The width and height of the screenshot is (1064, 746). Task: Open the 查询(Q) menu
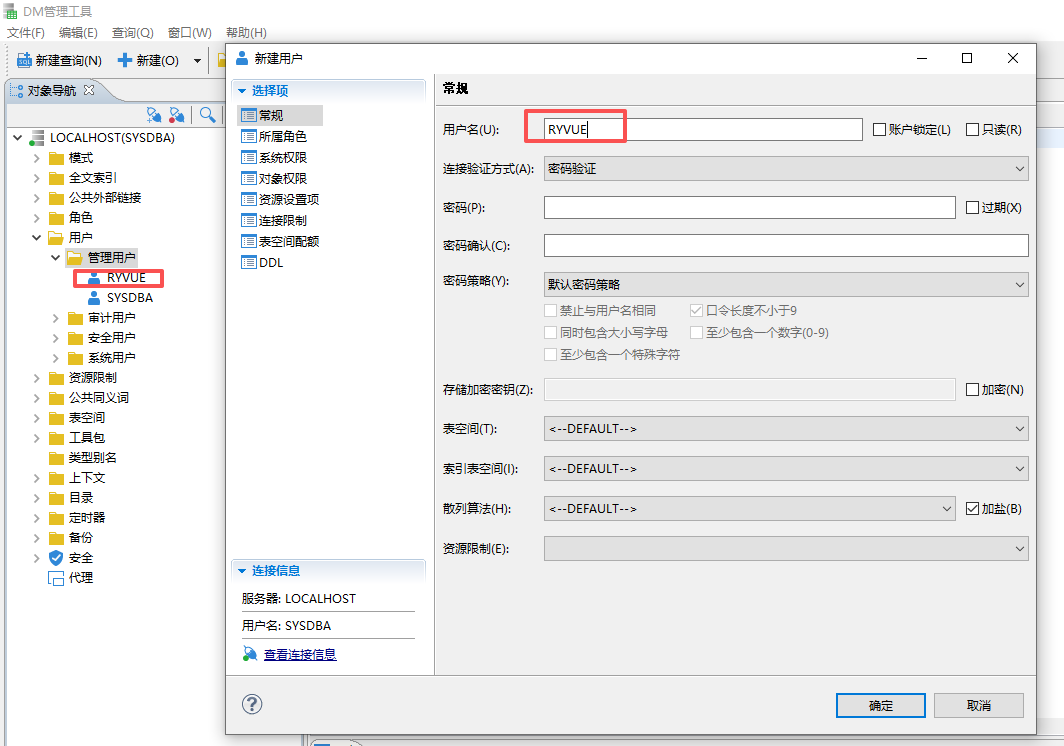[x=132, y=33]
